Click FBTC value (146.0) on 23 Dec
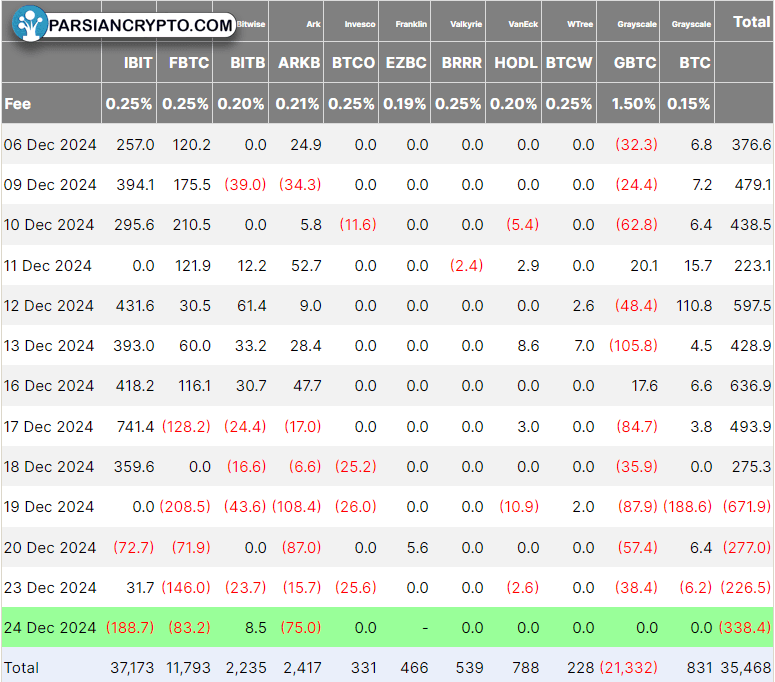Image resolution: width=775 pixels, height=682 pixels. [x=186, y=588]
